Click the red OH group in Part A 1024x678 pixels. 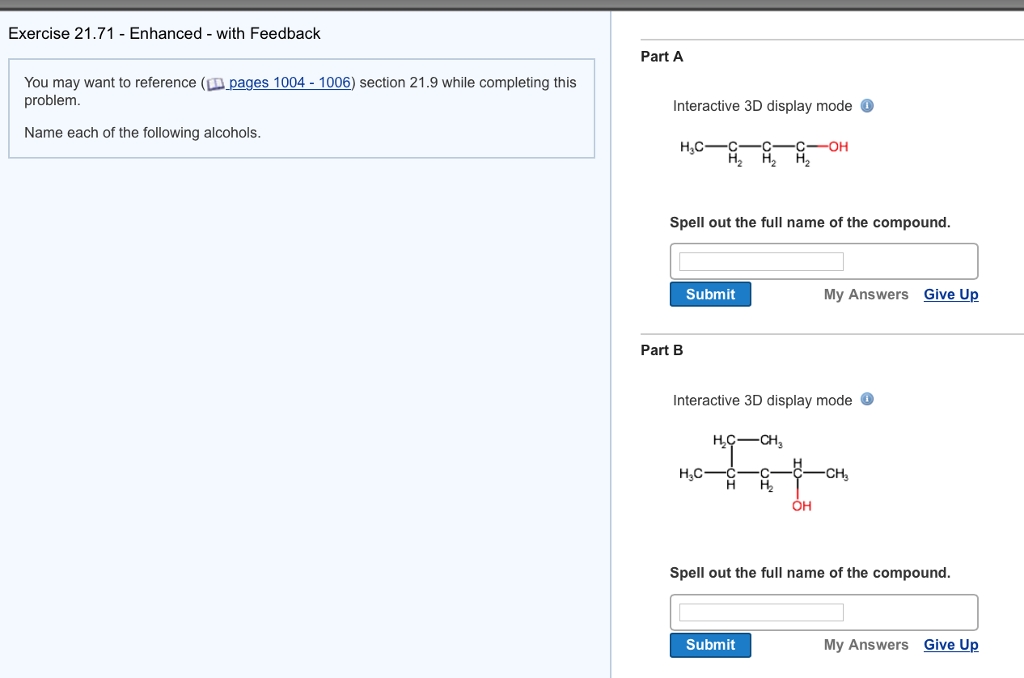pyautogui.click(x=838, y=147)
